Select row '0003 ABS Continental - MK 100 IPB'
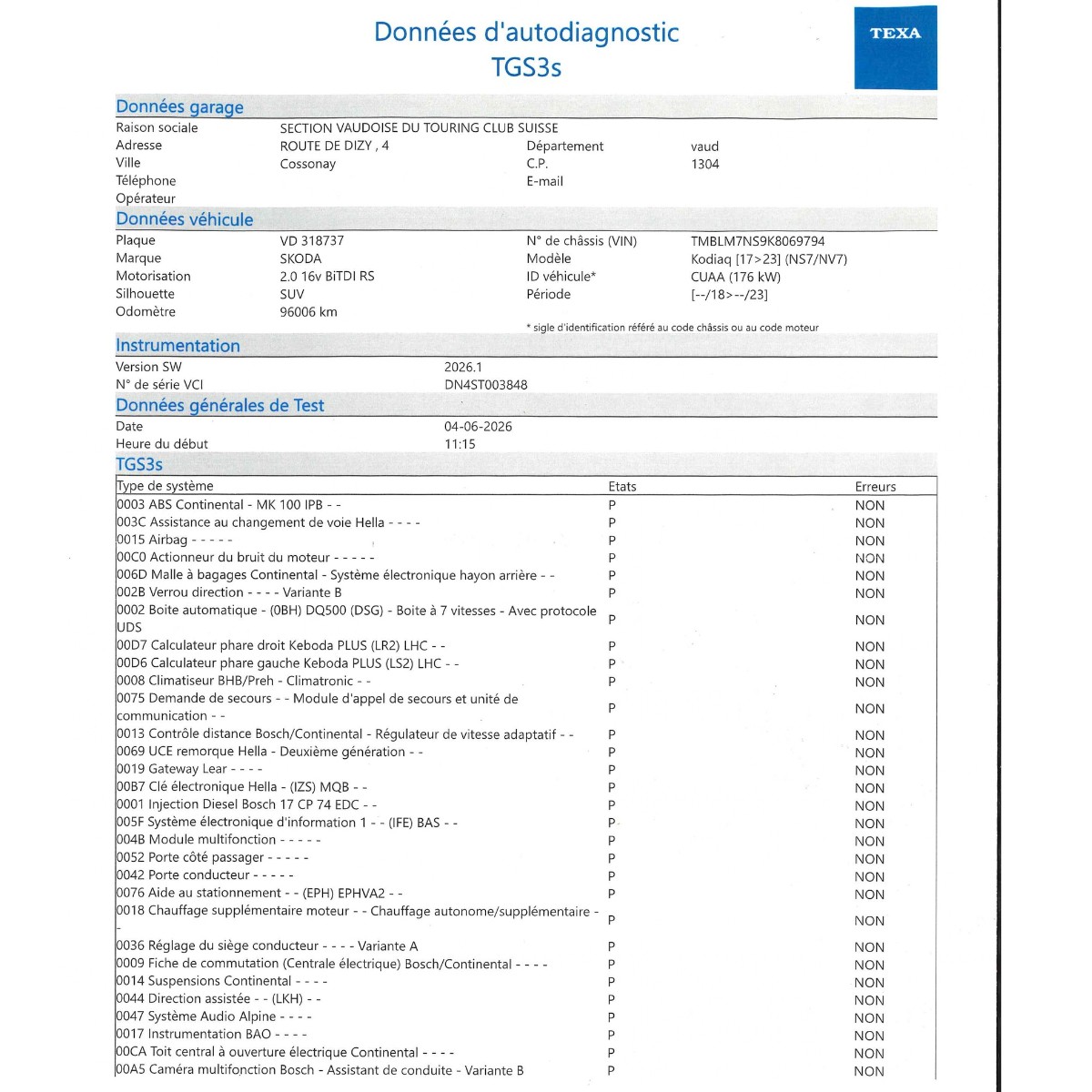The image size is (1092, 1092). (x=526, y=505)
